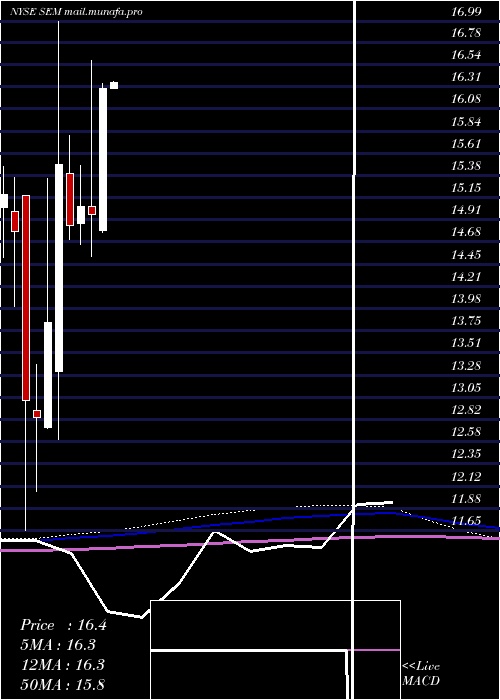Select the 12.12 price axis label

click(x=466, y=477)
